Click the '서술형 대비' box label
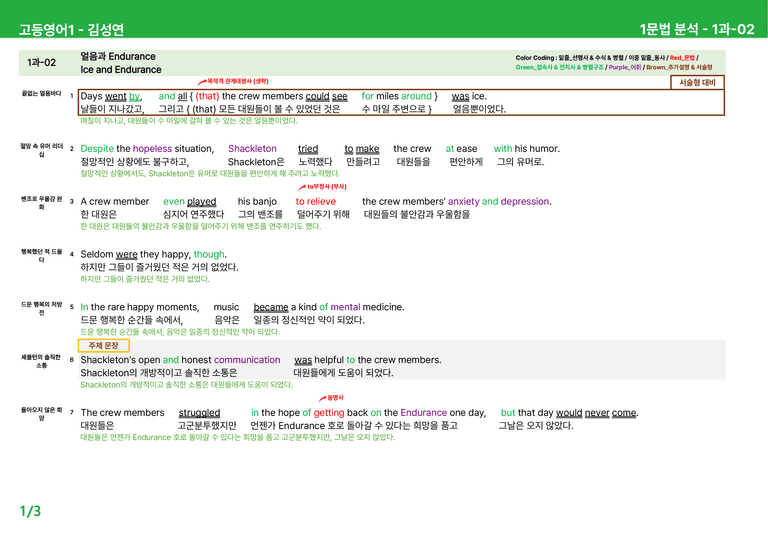768x543 pixels. click(x=697, y=82)
